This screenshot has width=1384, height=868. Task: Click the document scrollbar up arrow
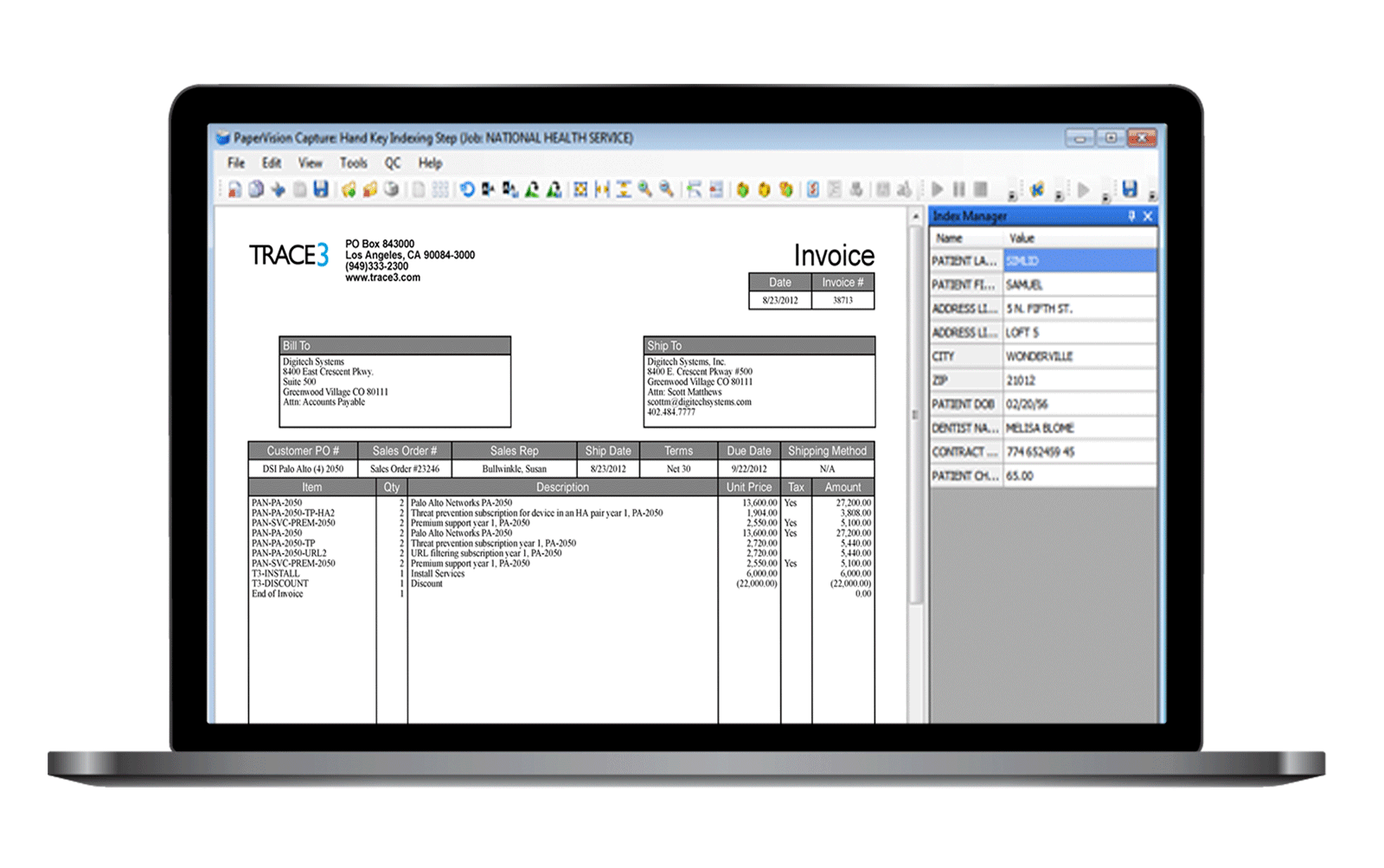(x=915, y=216)
